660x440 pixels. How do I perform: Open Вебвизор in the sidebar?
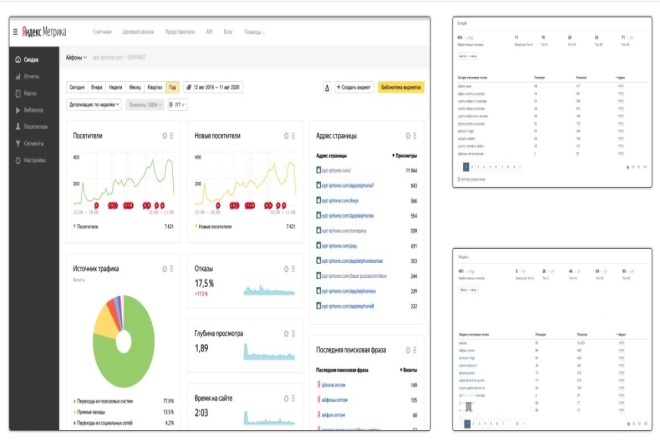pos(29,110)
